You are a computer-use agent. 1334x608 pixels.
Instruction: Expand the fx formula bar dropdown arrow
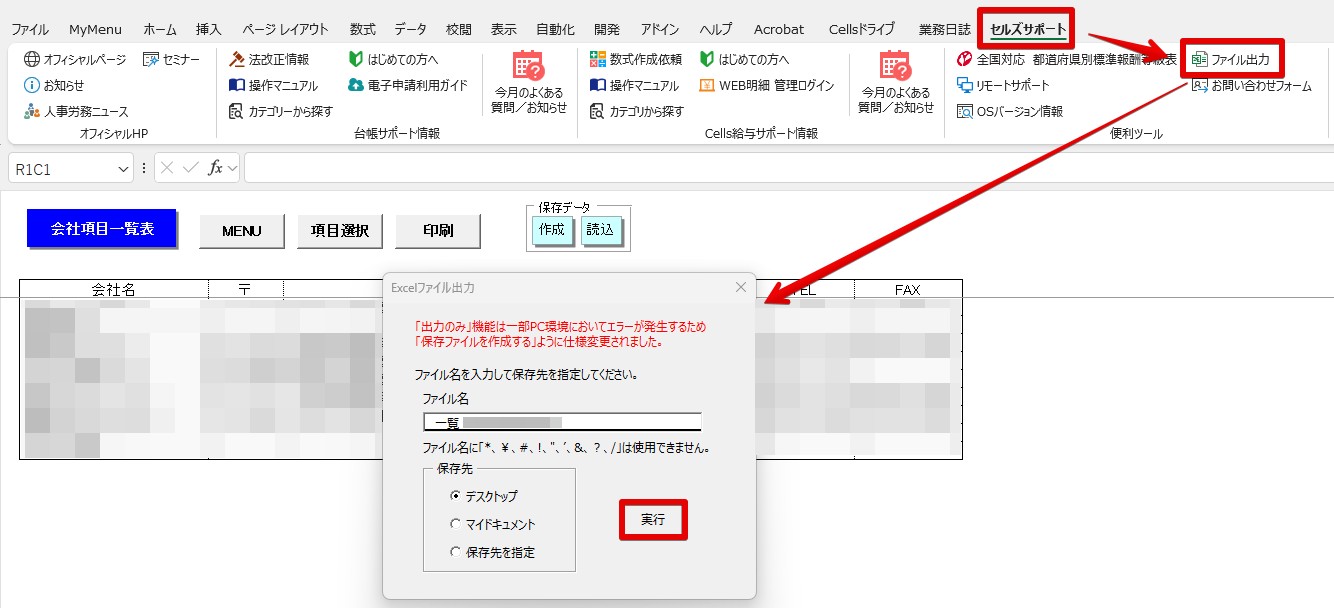coord(233,169)
